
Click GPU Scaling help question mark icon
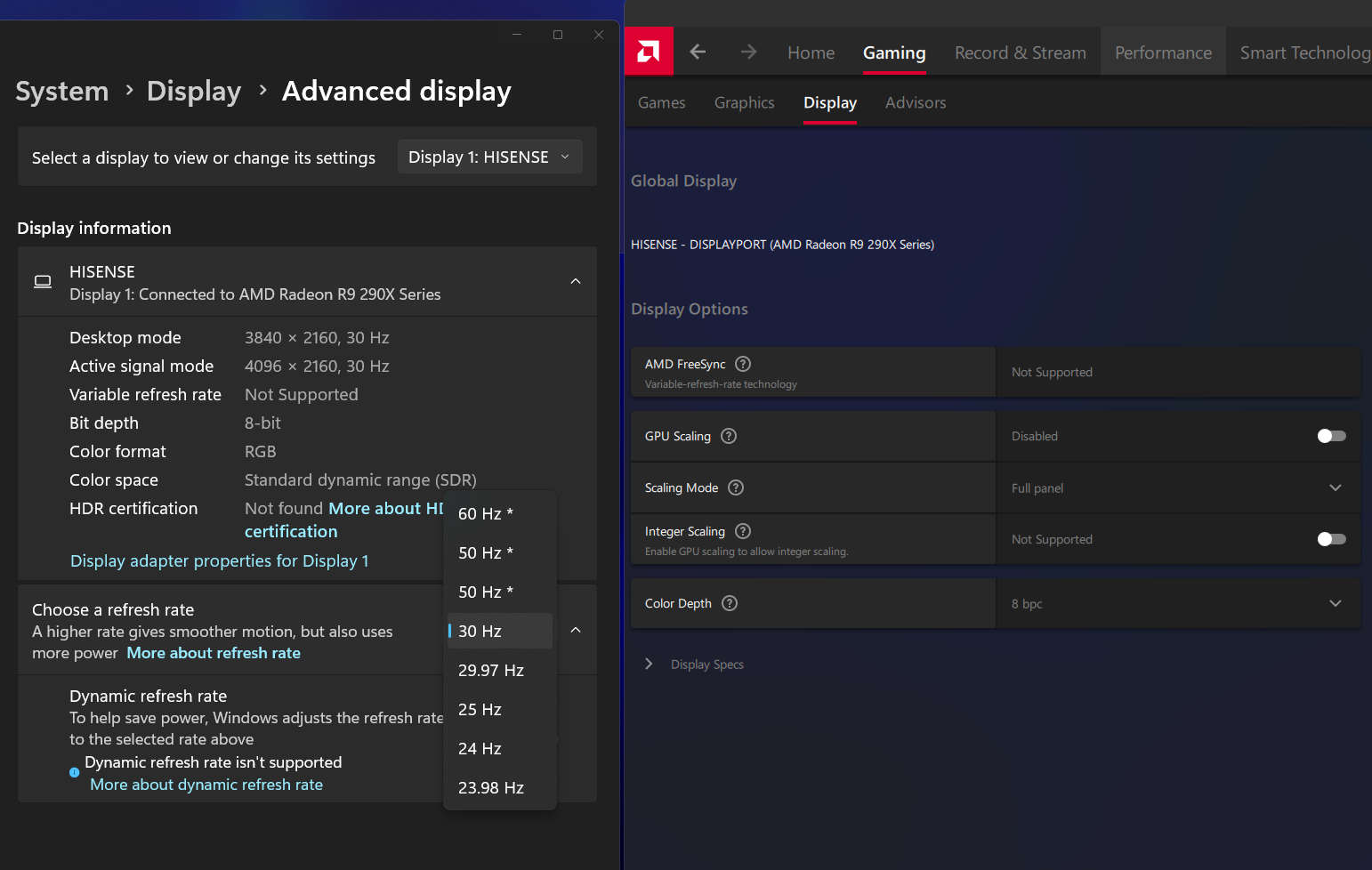tap(729, 436)
